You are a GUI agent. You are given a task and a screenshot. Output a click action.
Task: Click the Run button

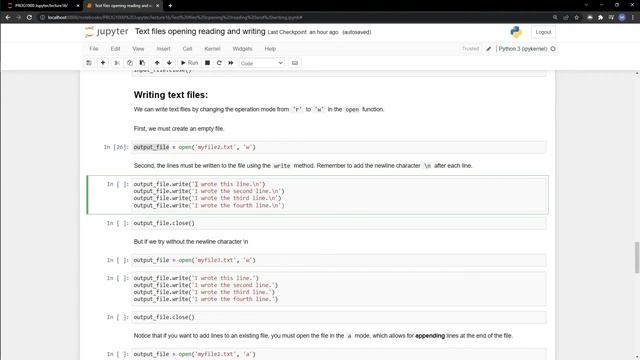coord(189,63)
